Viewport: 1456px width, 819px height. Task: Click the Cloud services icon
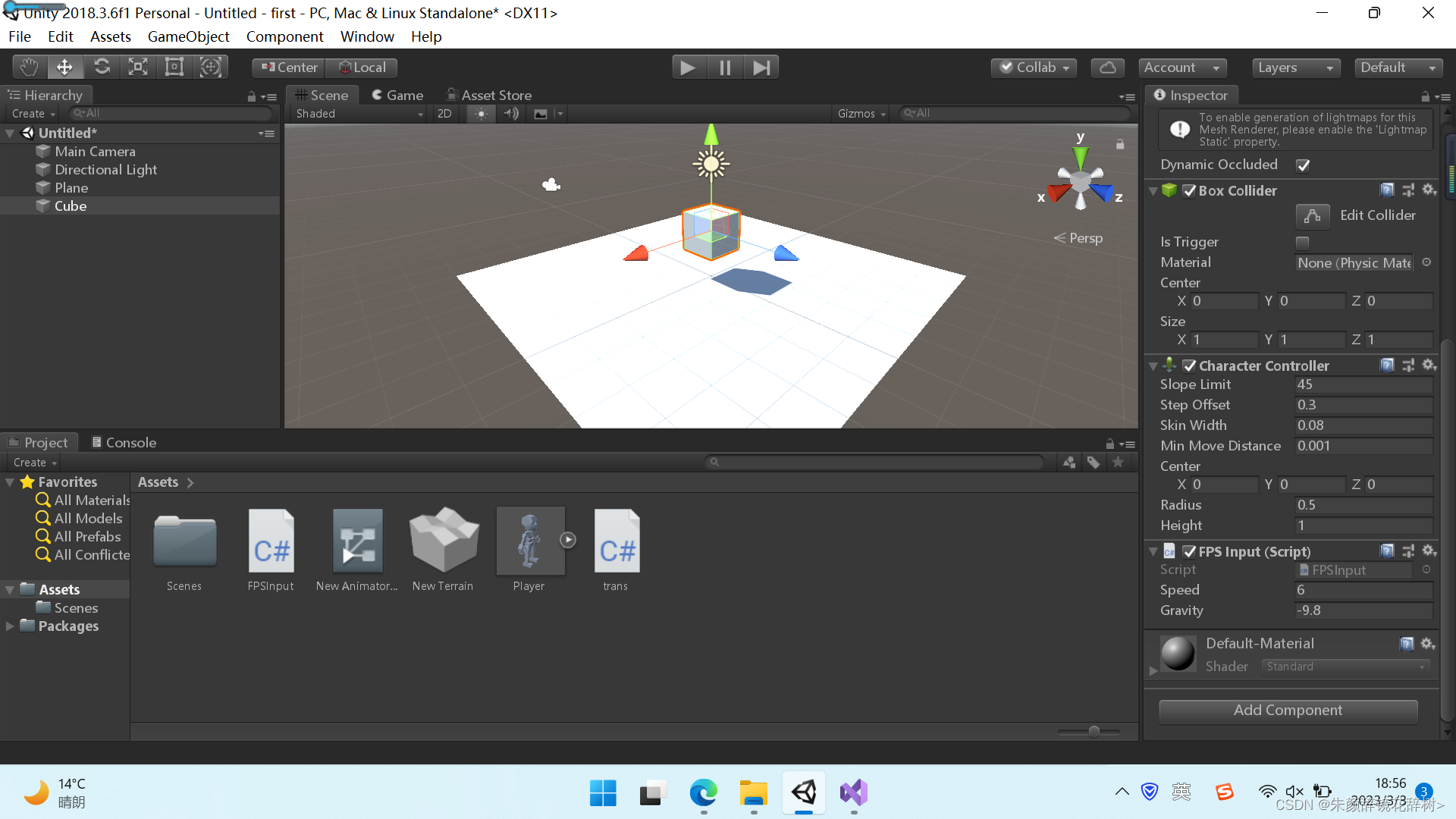pyautogui.click(x=1107, y=67)
